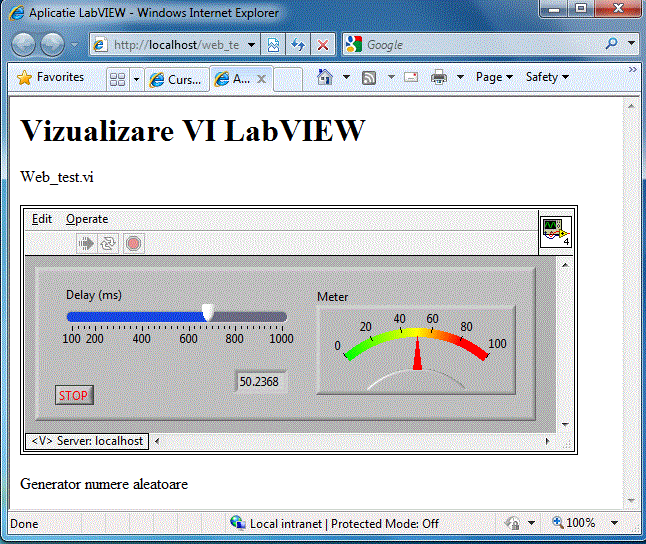The image size is (646, 544).
Task: Click the Refresh page icon
Action: click(x=298, y=45)
